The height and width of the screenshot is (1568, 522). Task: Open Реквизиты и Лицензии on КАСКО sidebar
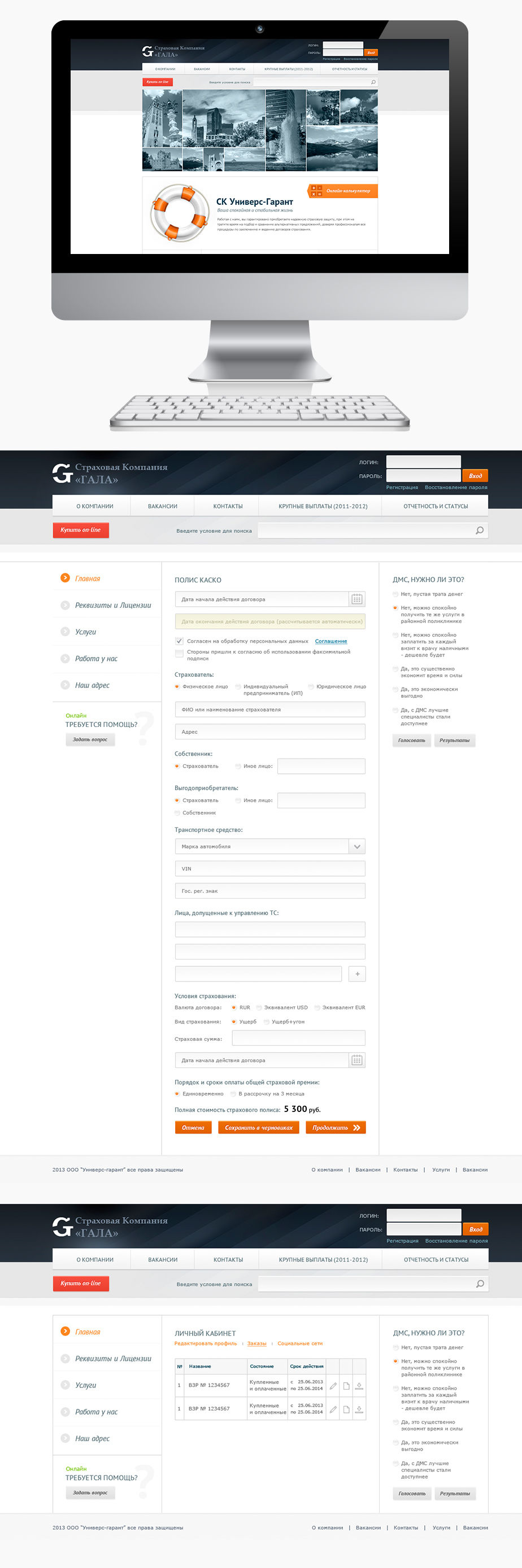click(x=112, y=605)
